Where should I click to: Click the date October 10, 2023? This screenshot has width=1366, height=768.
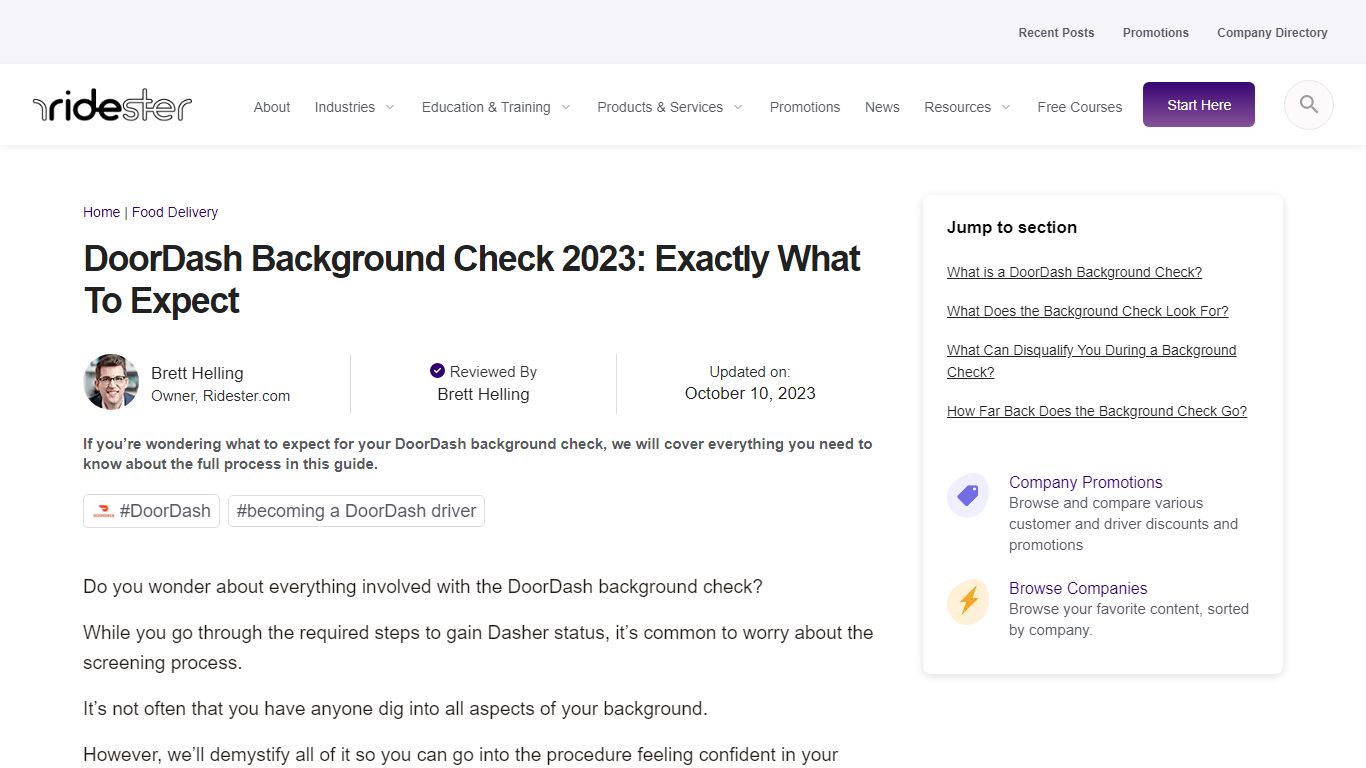coord(750,393)
